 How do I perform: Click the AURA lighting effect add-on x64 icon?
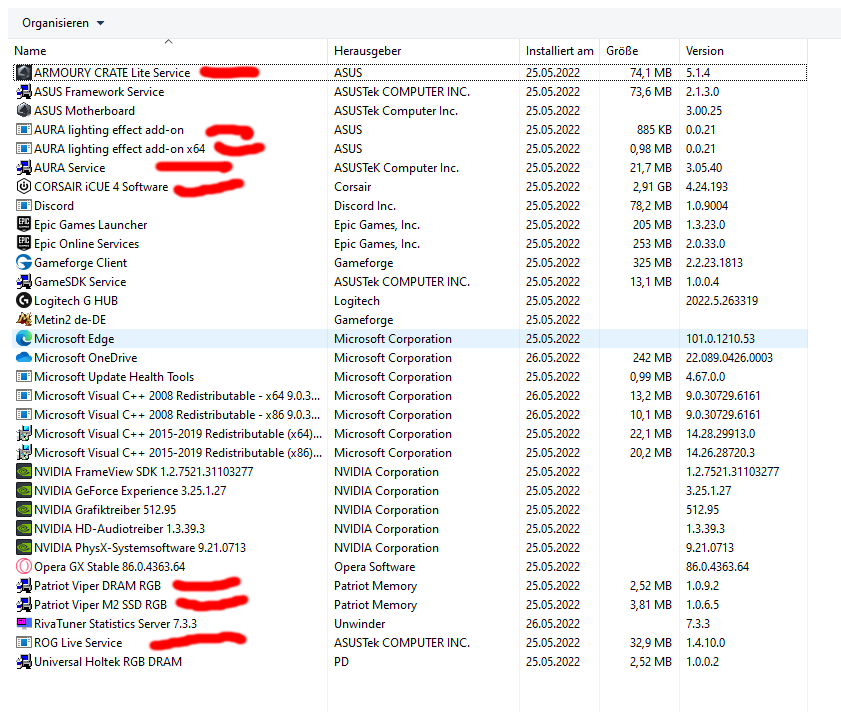click(24, 149)
